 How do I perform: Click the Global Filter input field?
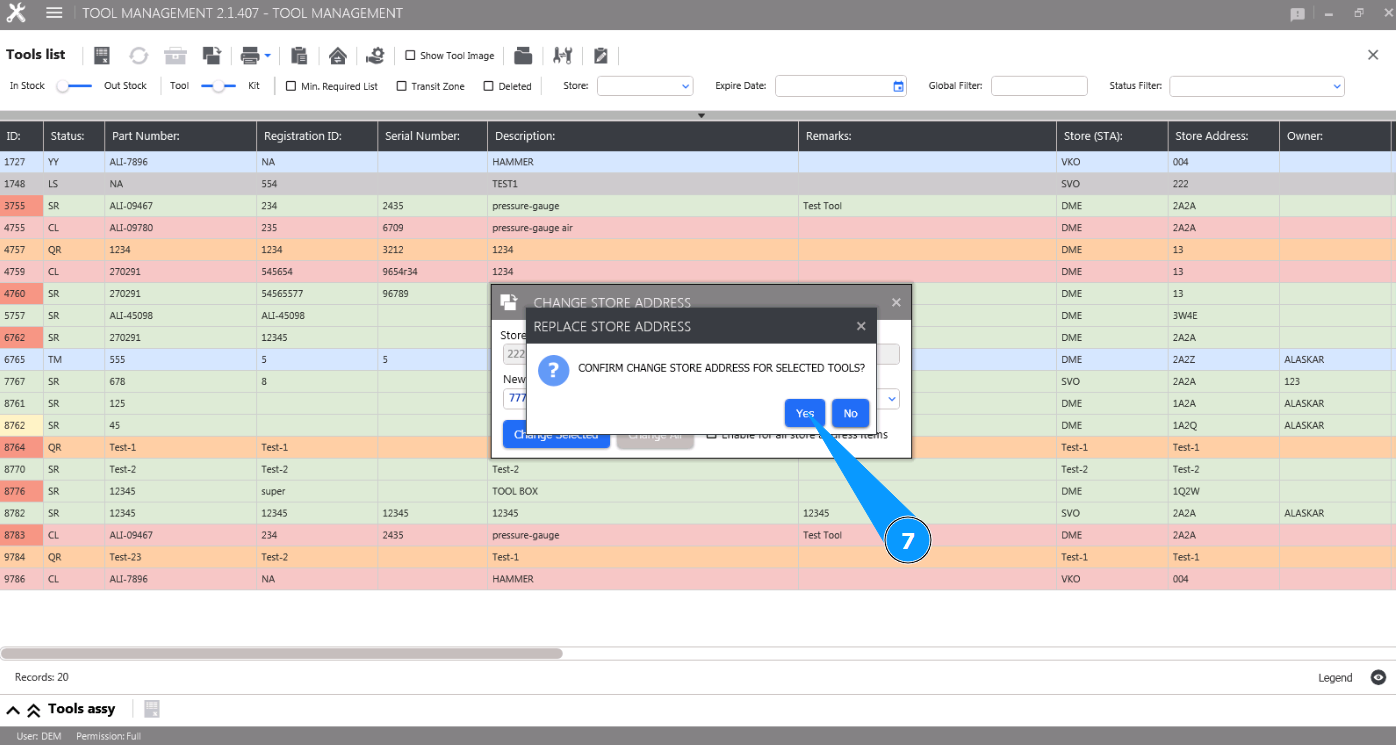coord(1039,86)
